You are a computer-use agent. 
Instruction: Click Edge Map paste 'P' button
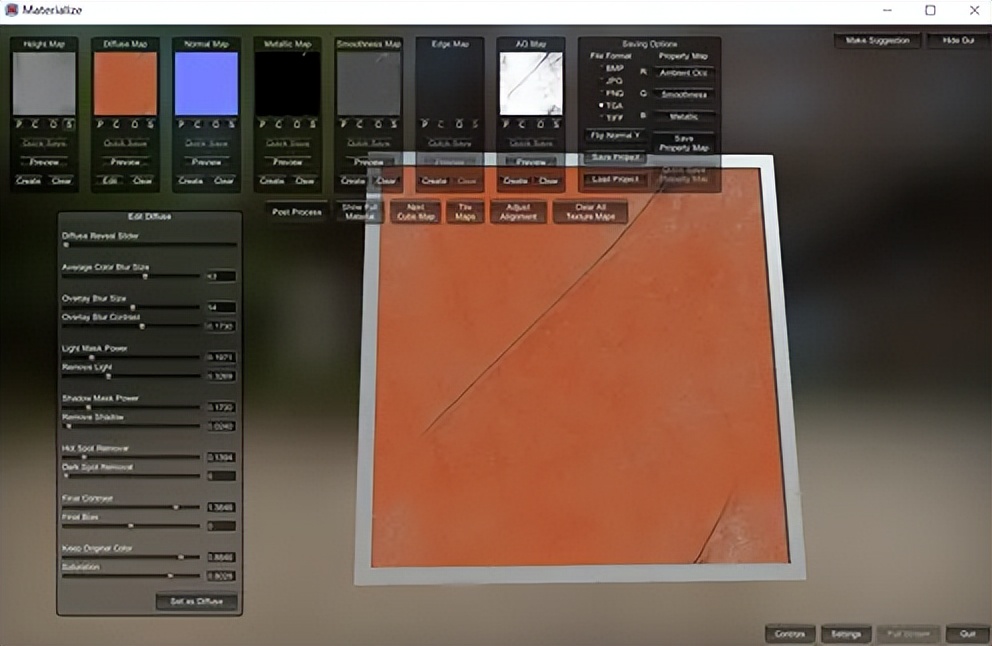coord(425,125)
